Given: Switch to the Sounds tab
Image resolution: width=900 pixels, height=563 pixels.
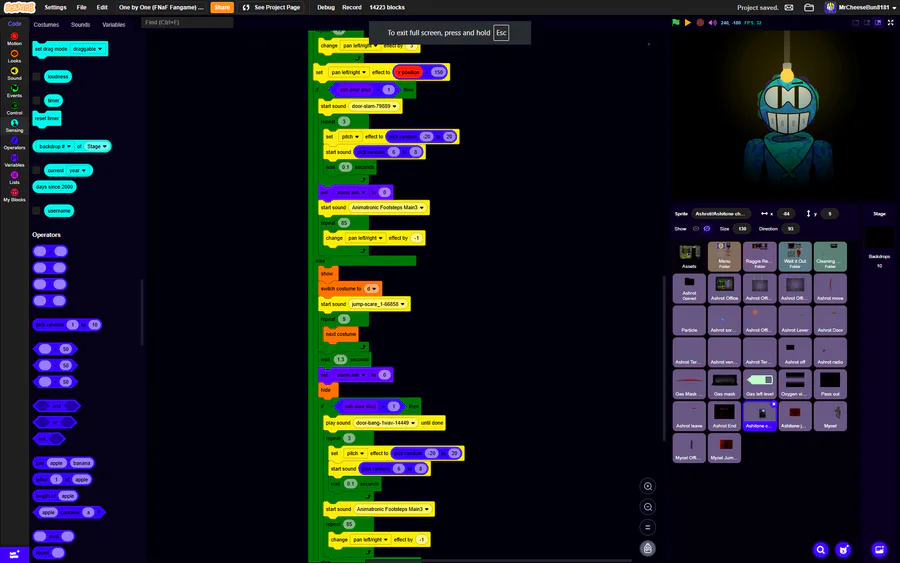Looking at the screenshot, I should pos(80,25).
